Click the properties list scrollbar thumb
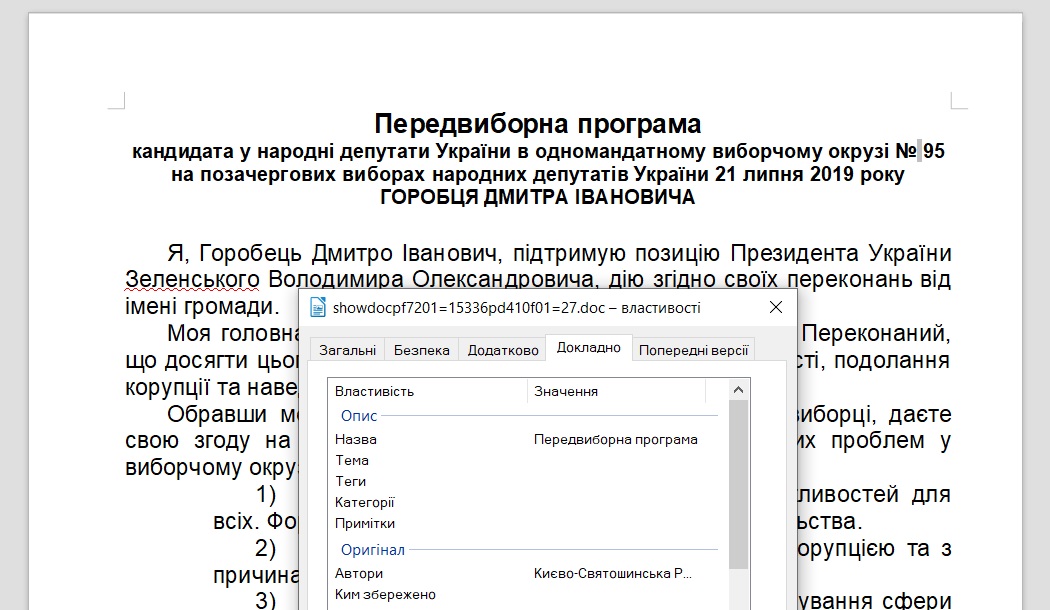1050x610 pixels. [739, 485]
